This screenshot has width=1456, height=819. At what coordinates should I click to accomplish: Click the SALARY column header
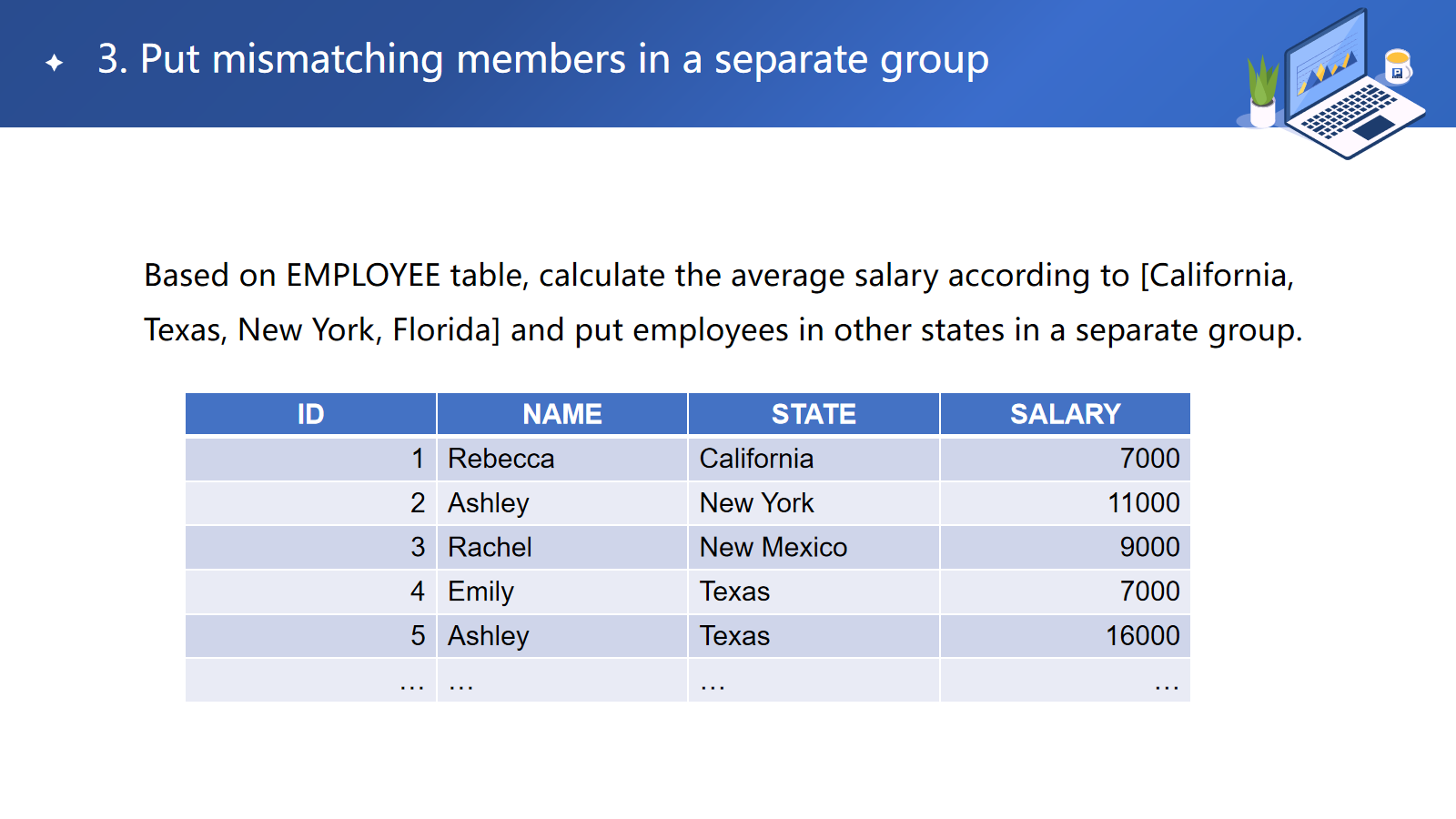[x=1065, y=414]
